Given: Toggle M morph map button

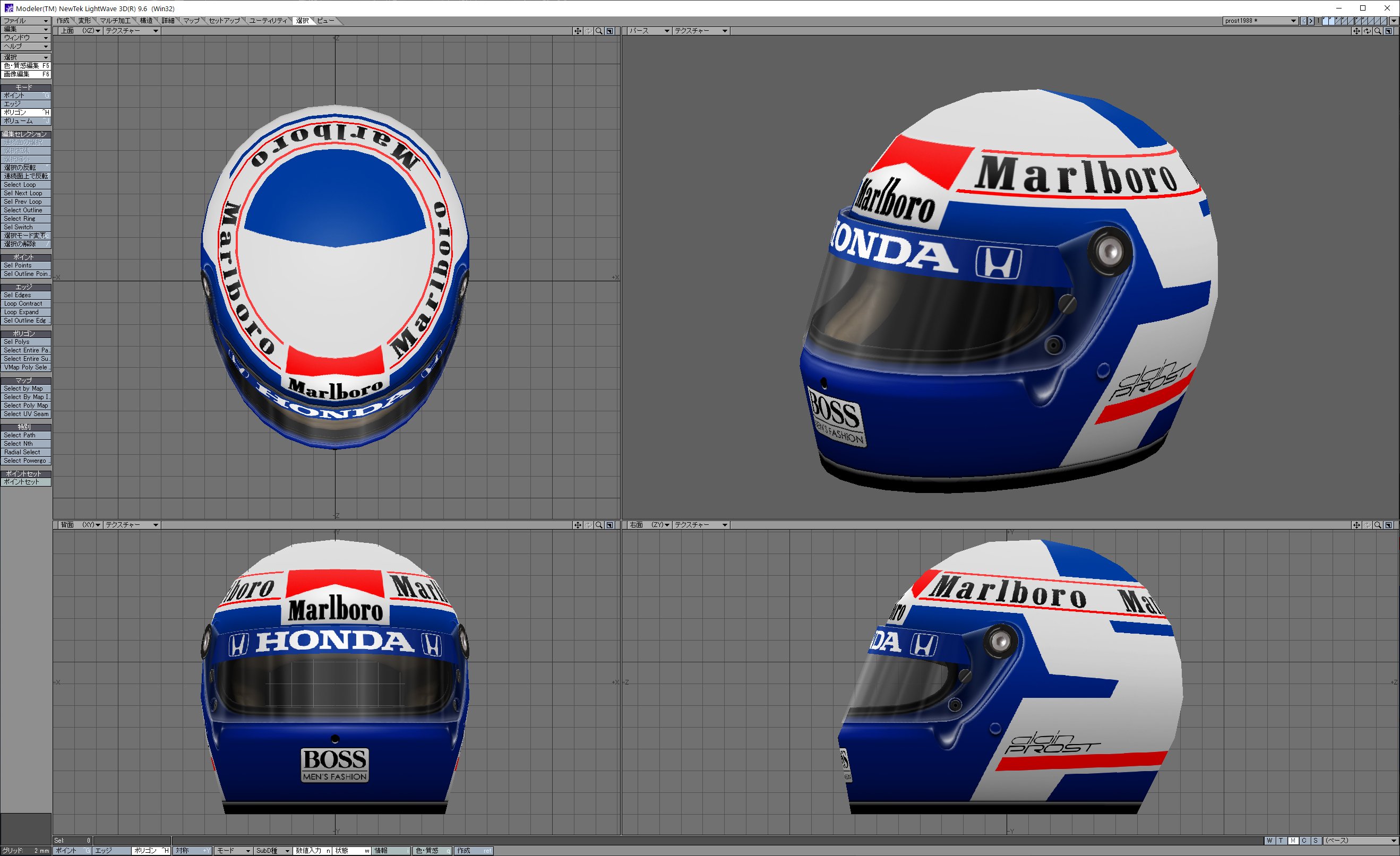Looking at the screenshot, I should tap(1293, 841).
